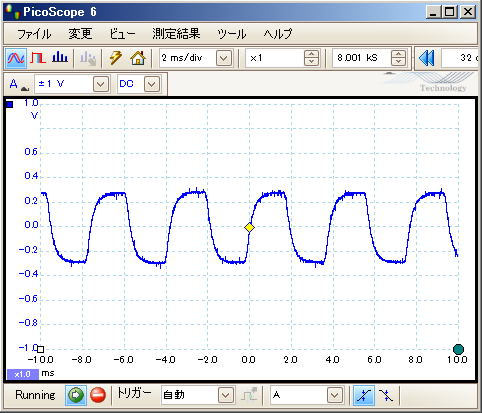Open the DC coupling dropdown
Screen dimensions: 482x413
click(x=152, y=84)
